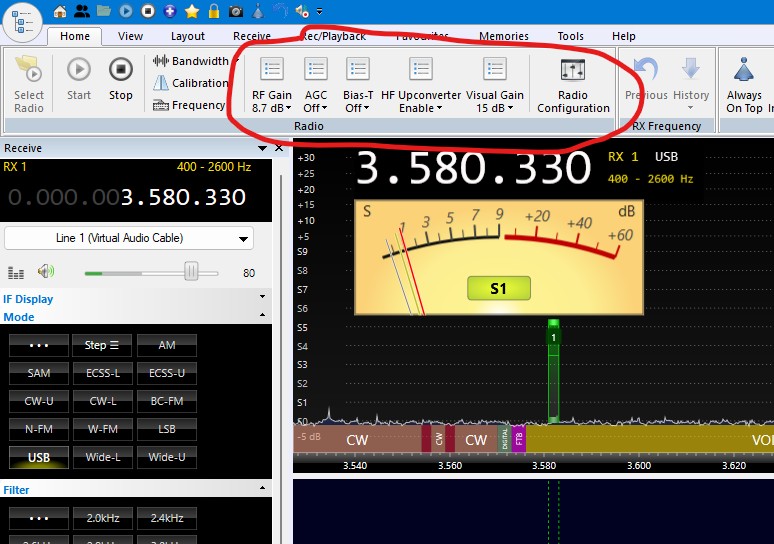Open the application menu orb button
Viewport: 774px width, 544px height.
22,22
